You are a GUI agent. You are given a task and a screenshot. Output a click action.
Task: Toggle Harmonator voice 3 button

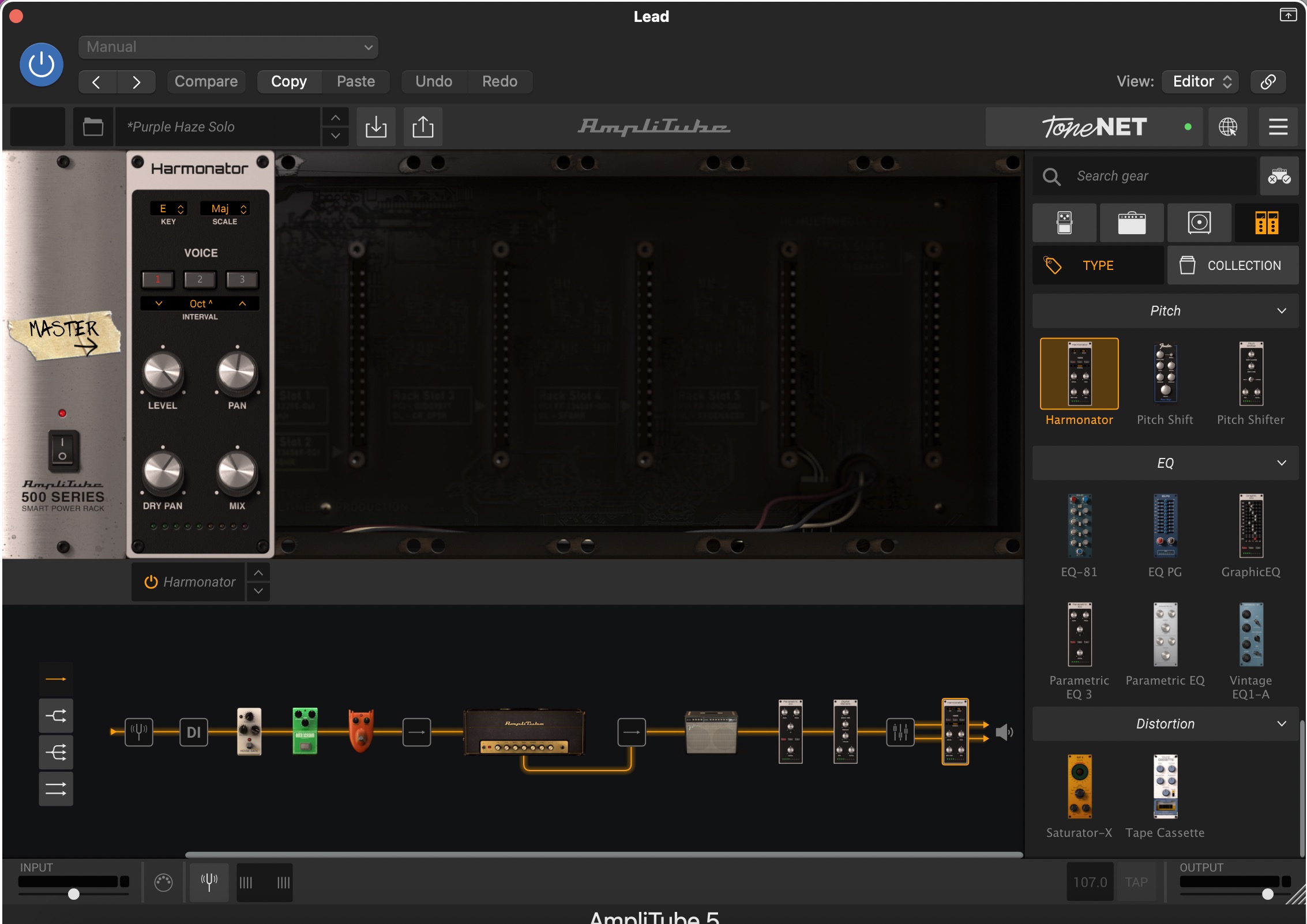click(x=242, y=279)
